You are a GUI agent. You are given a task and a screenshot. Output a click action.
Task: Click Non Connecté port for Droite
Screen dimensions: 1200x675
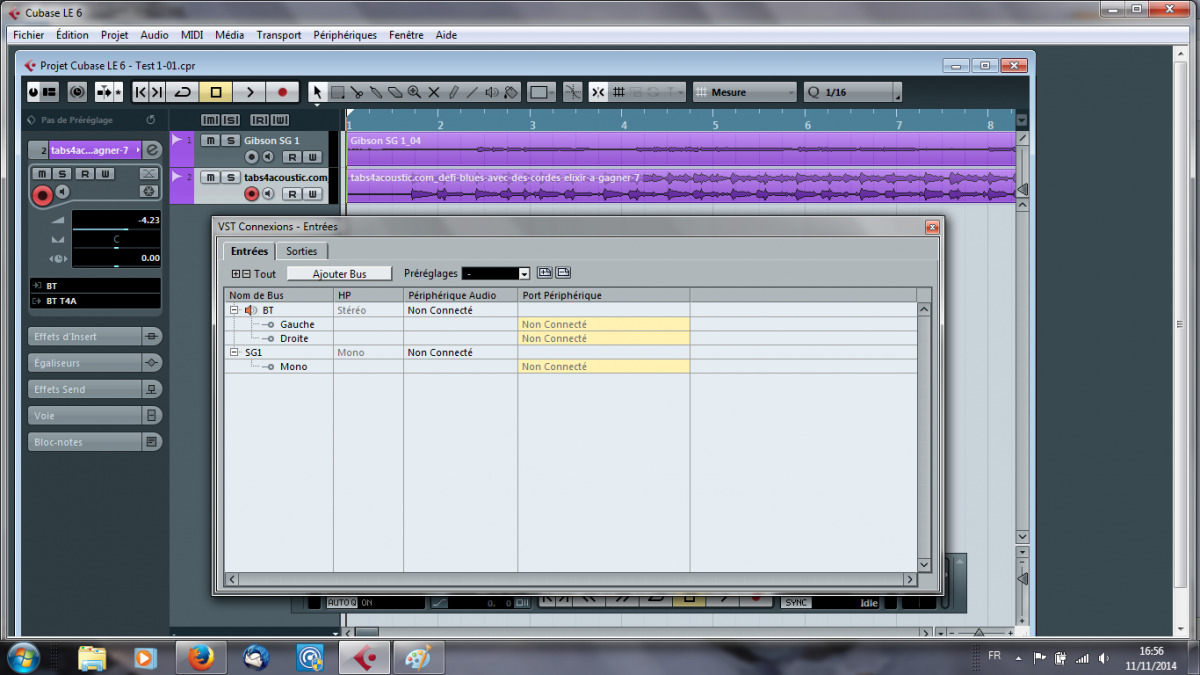pyautogui.click(x=604, y=338)
